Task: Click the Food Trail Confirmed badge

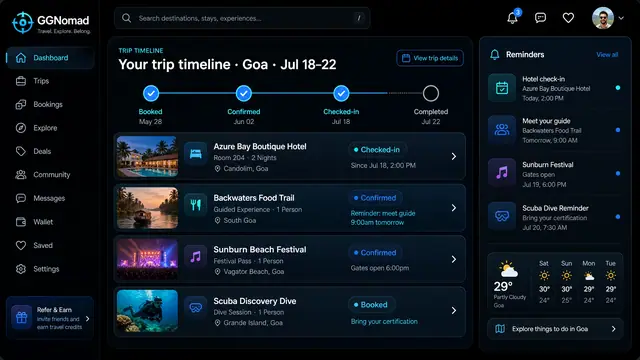Action: (x=375, y=198)
